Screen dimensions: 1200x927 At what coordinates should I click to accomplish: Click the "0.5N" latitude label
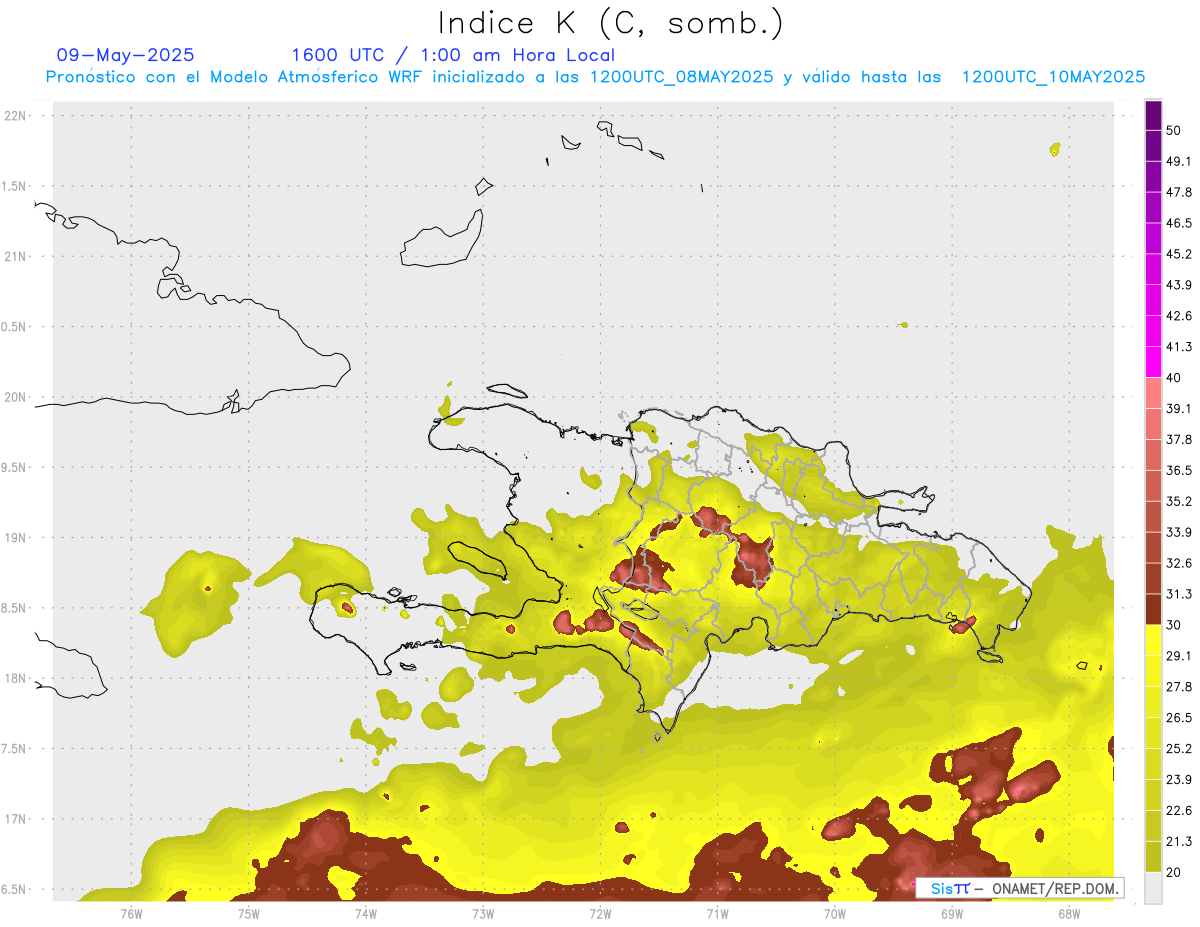15,326
